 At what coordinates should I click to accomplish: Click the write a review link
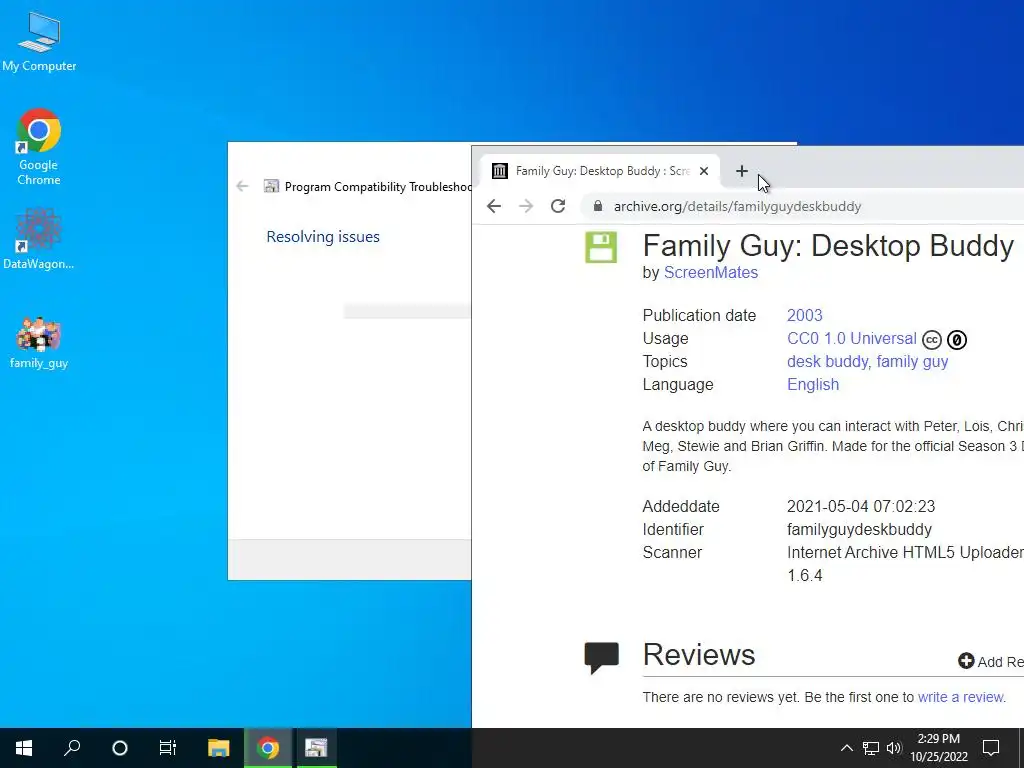pyautogui.click(x=961, y=697)
